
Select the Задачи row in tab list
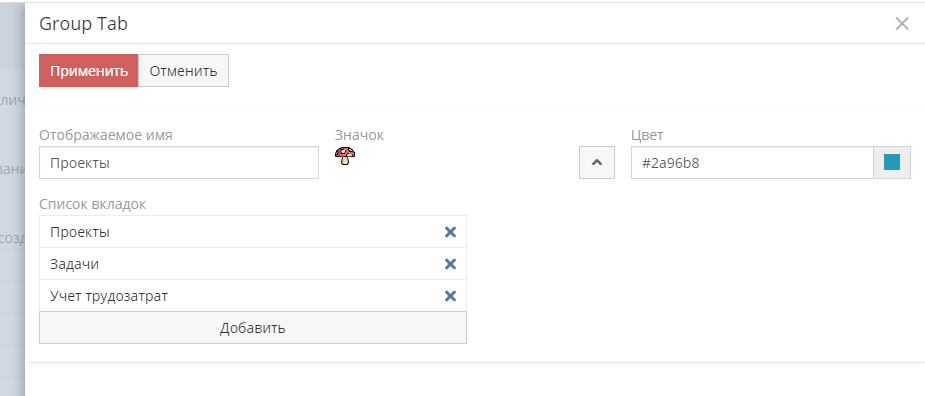253,264
